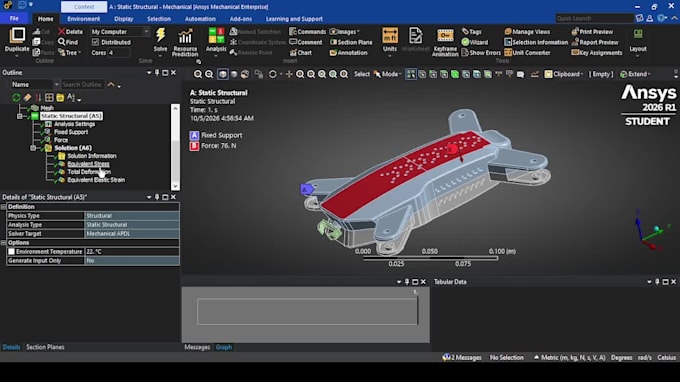Open the Name filter dropdown in Outline
The image size is (680, 382).
[x=56, y=85]
